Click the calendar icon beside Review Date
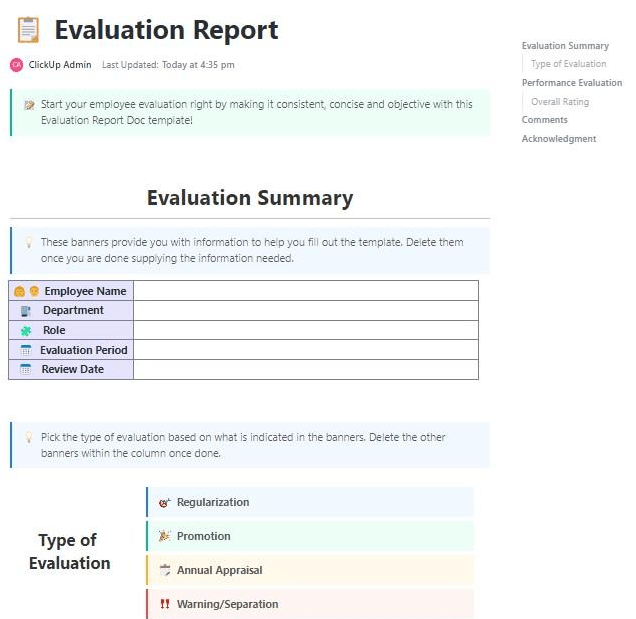Viewport: 636px width, 619px height. tap(26, 369)
